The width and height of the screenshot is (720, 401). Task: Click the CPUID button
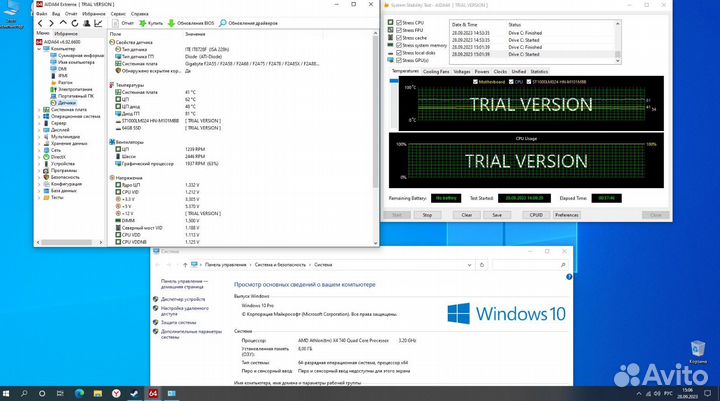point(536,215)
